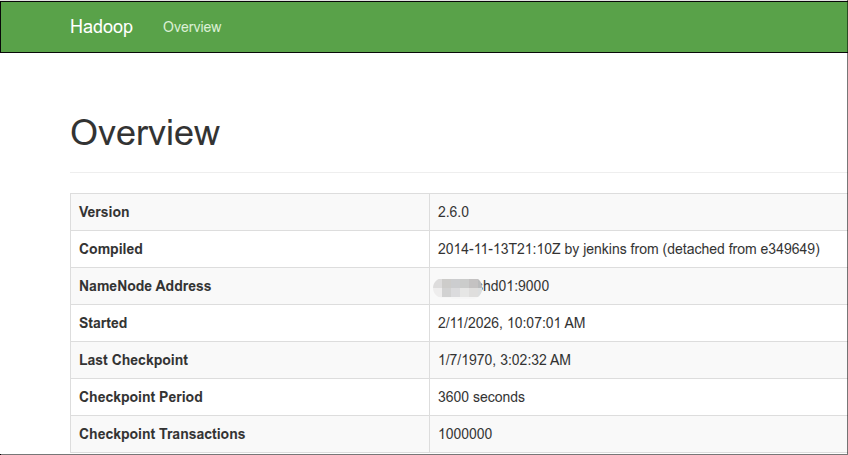Select the NameNode Address label

pos(145,286)
